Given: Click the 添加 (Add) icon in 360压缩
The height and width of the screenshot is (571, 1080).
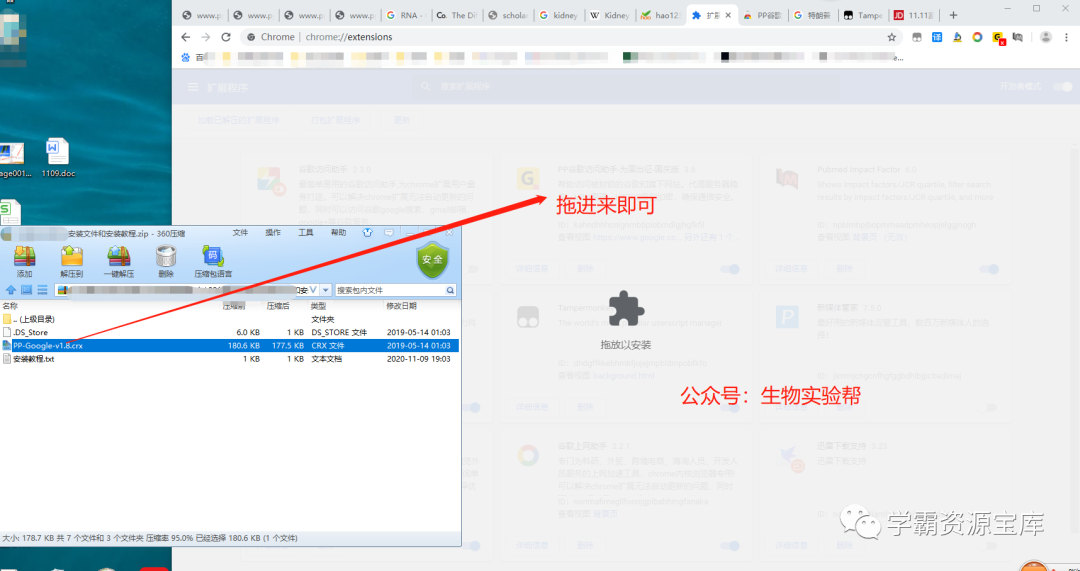Looking at the screenshot, I should click(x=25, y=261).
